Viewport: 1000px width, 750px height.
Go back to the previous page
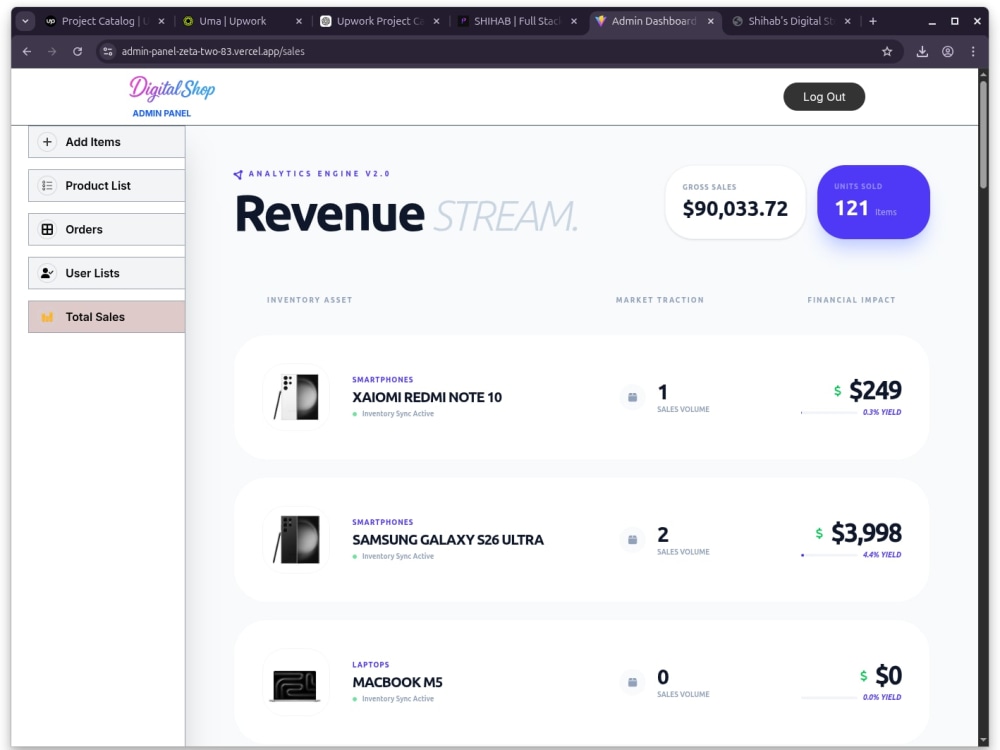pos(27,52)
